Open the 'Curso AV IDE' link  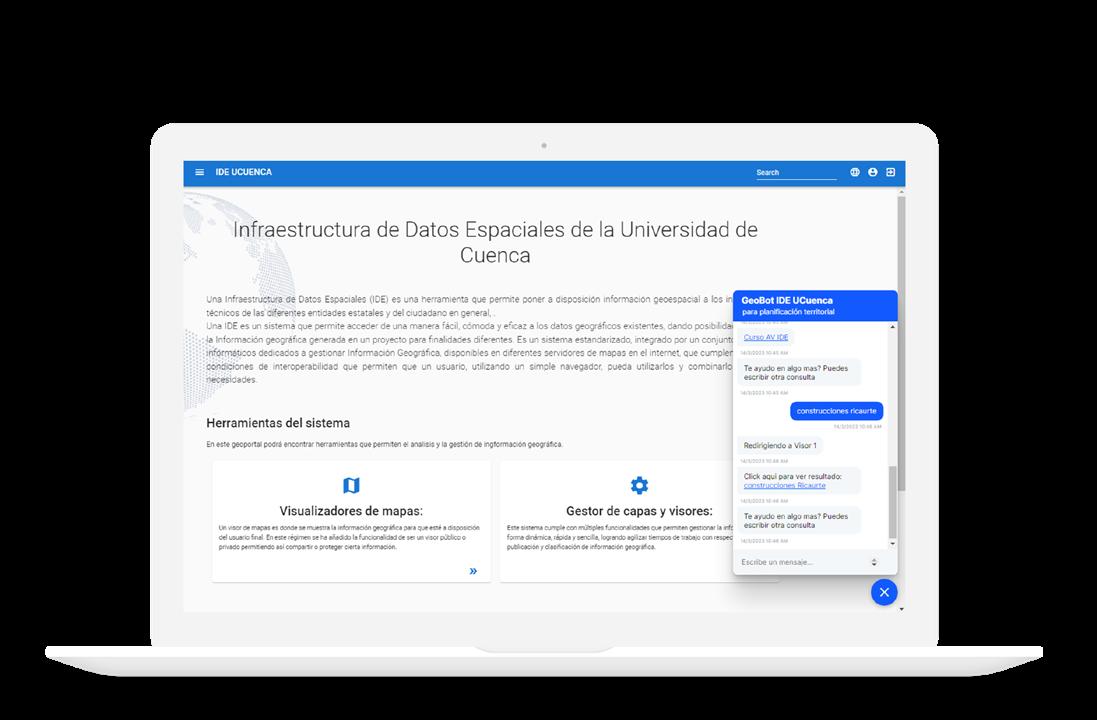click(766, 337)
